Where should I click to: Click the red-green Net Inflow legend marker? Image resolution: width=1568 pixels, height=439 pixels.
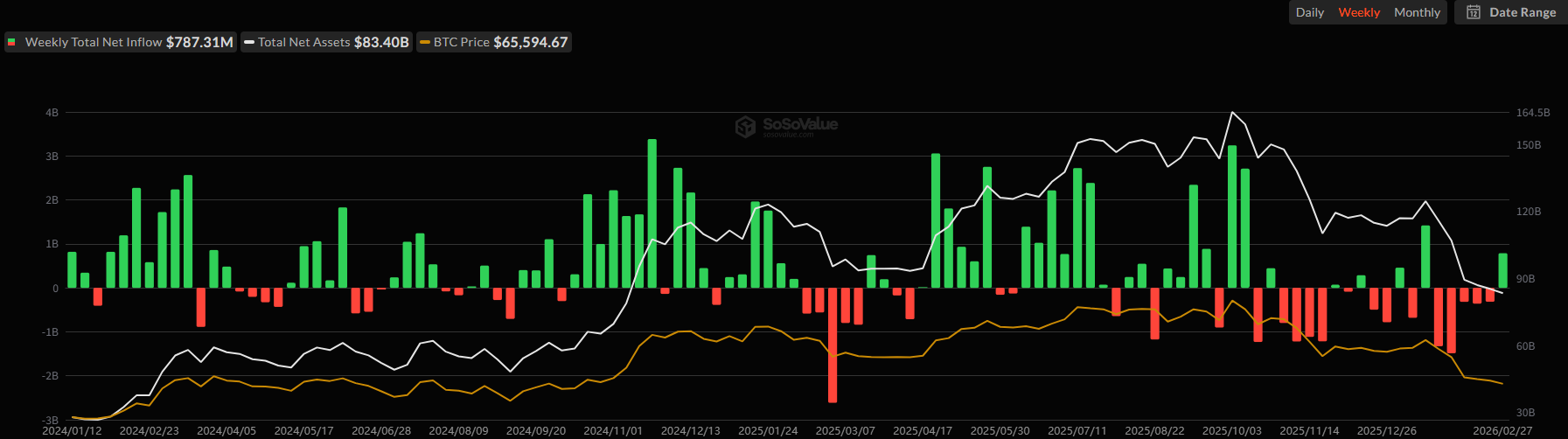click(x=12, y=42)
